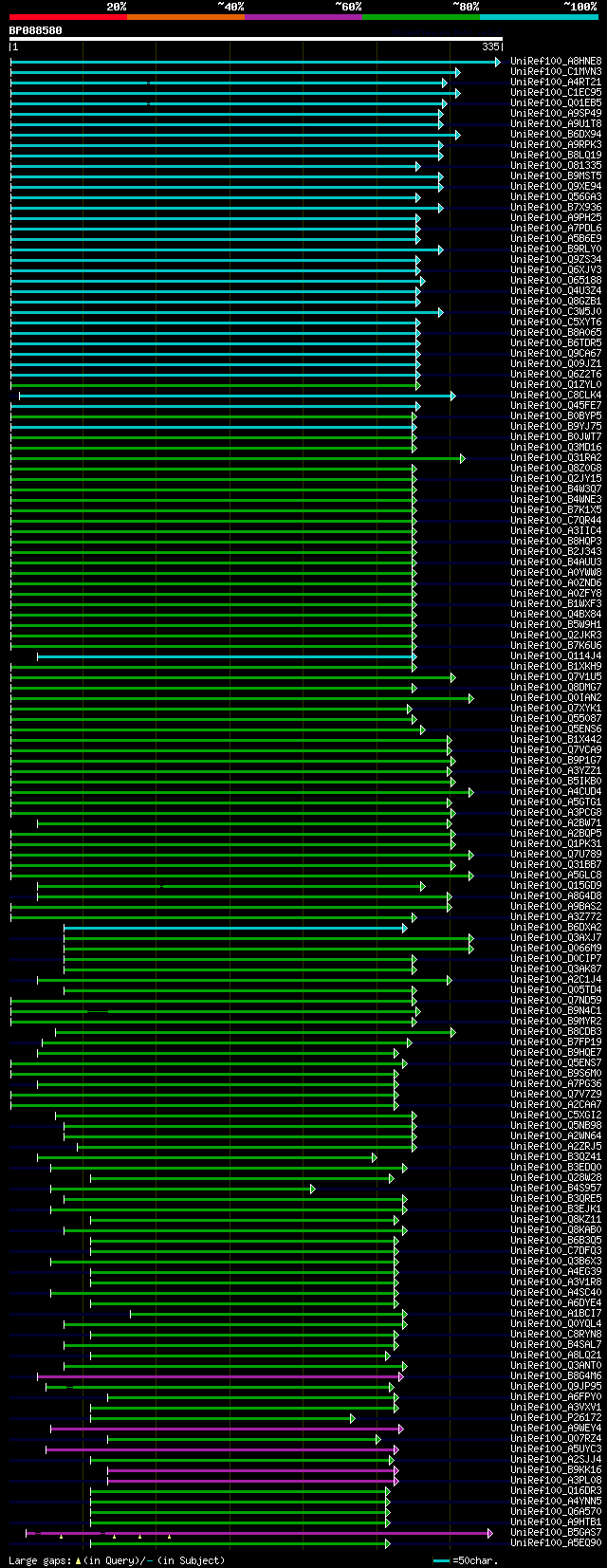Click the UniRef100_B9N4C1 entry
The height and width of the screenshot is (1568, 607).
(556, 1010)
